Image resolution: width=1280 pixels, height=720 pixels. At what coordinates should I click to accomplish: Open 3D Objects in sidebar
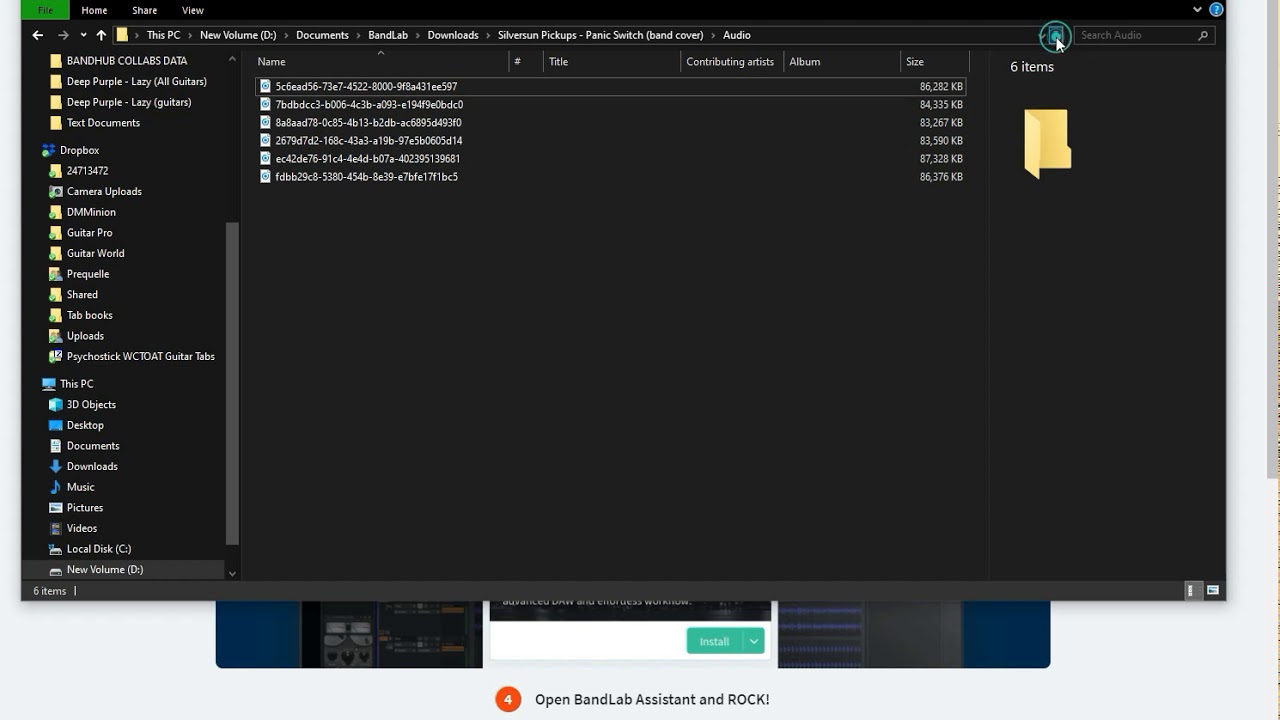(x=91, y=404)
